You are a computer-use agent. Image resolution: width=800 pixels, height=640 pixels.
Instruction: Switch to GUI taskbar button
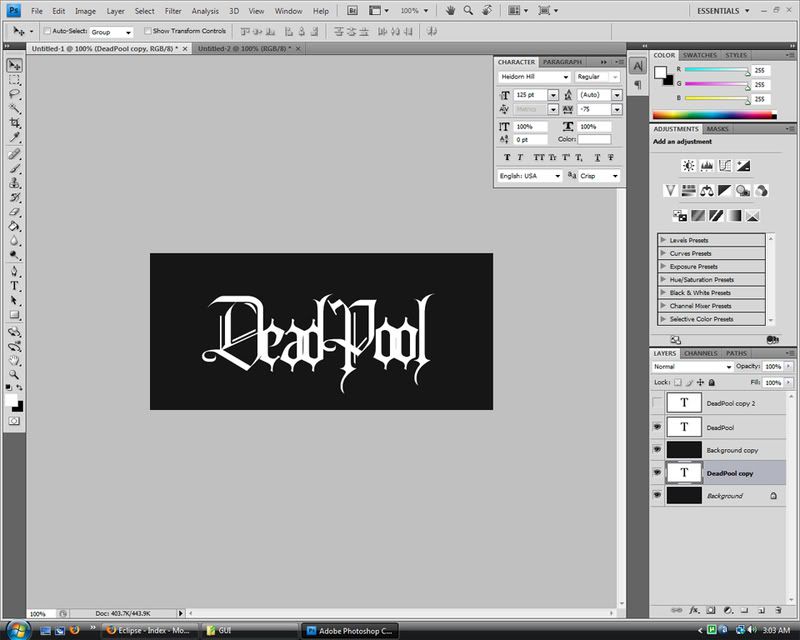(x=249, y=631)
